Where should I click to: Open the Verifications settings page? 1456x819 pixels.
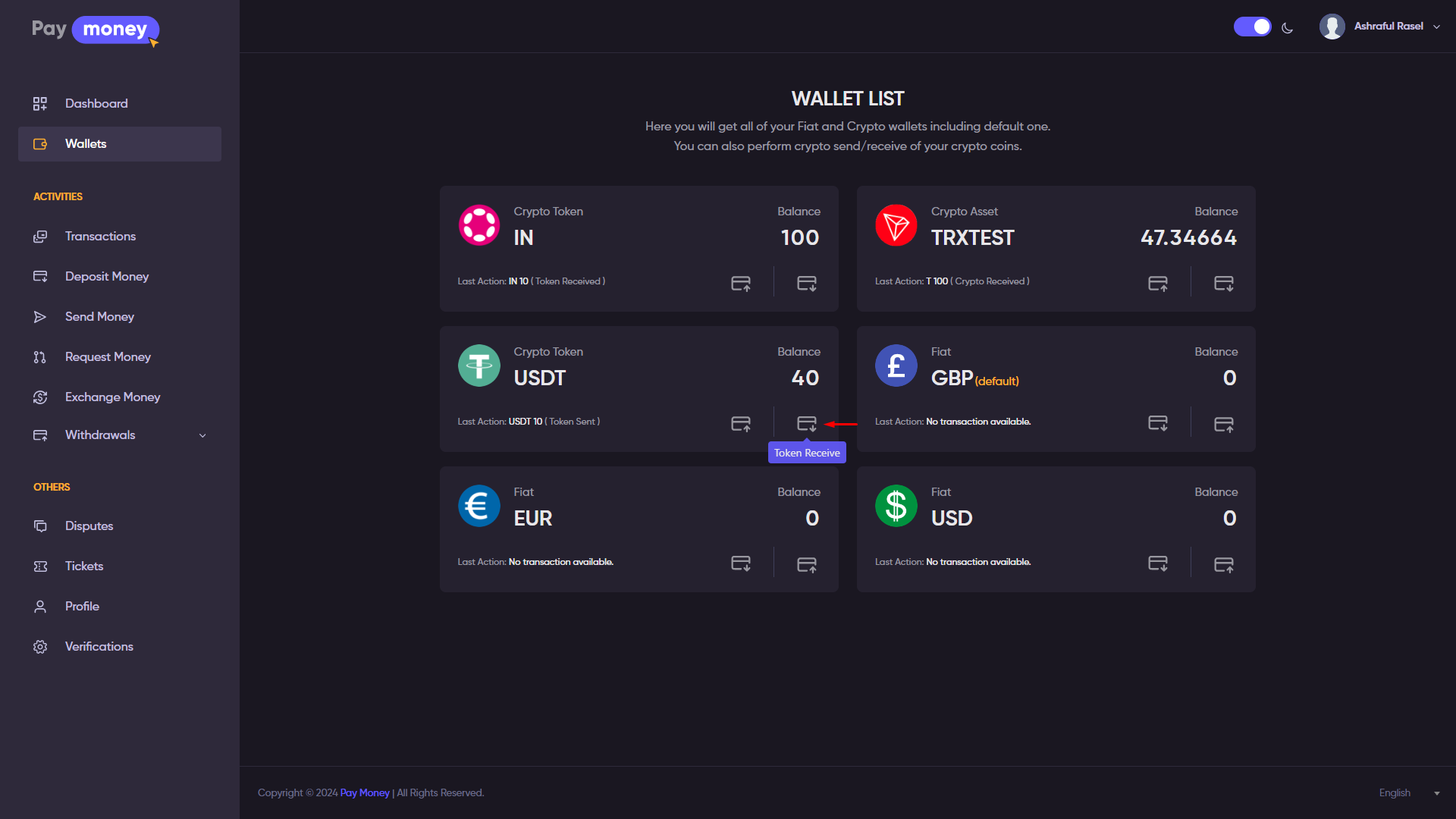[99, 647]
